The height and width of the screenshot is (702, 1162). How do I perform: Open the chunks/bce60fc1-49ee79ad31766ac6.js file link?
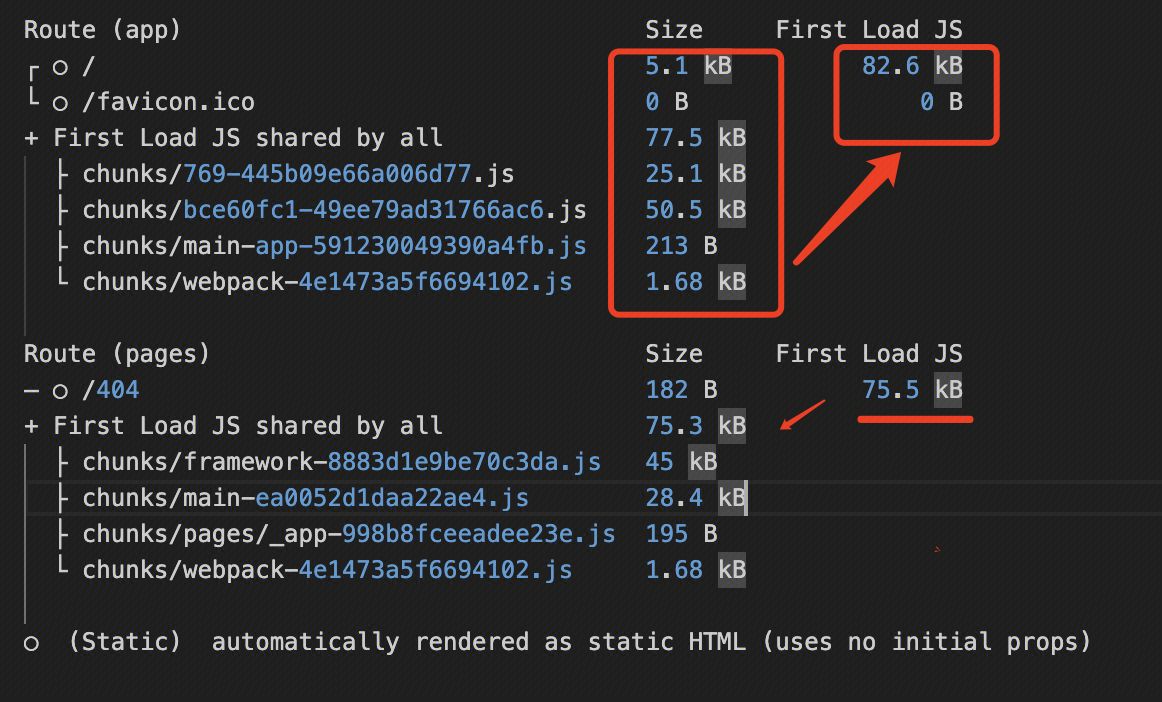click(x=334, y=210)
